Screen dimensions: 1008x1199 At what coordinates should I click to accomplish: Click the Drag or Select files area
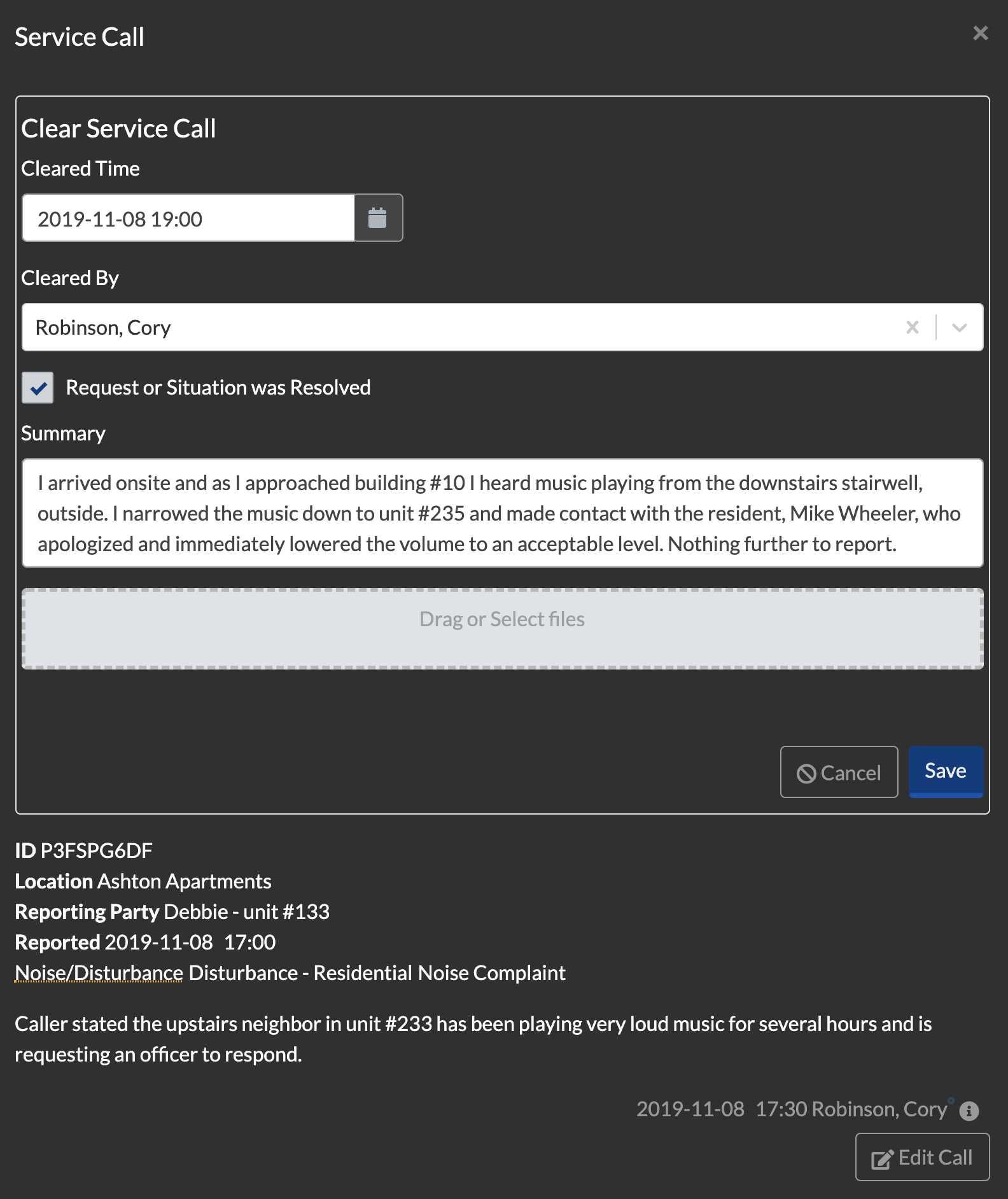(x=502, y=628)
